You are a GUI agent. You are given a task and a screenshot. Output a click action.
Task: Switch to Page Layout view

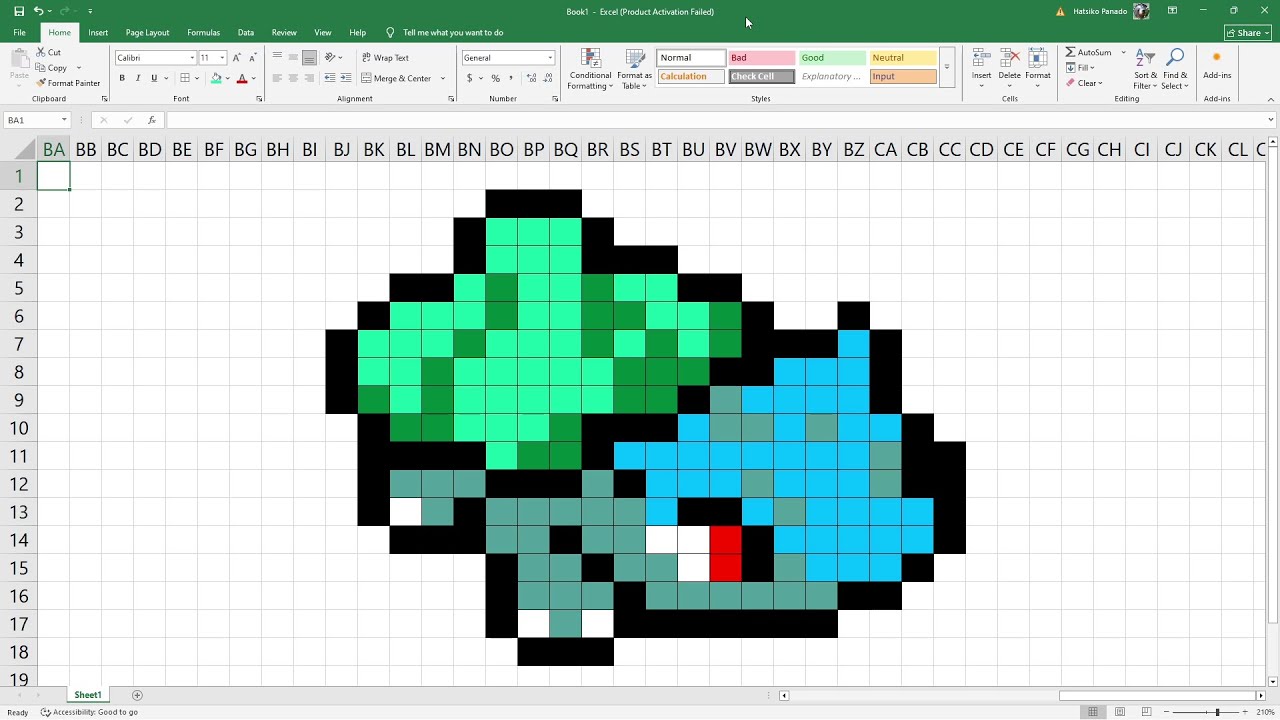point(1120,712)
